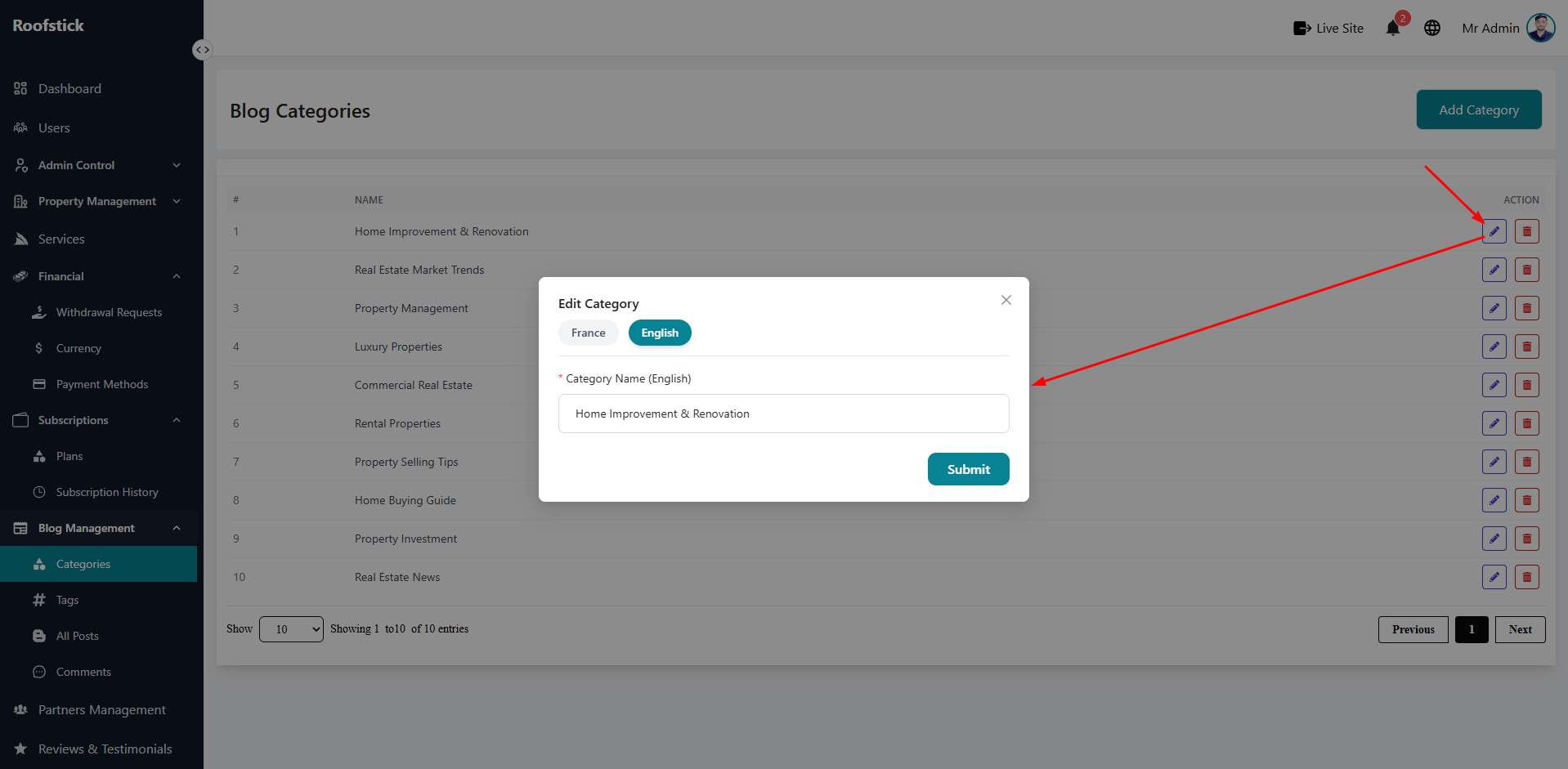Switch to the France language tab
The height and width of the screenshot is (769, 1568).
[589, 333]
